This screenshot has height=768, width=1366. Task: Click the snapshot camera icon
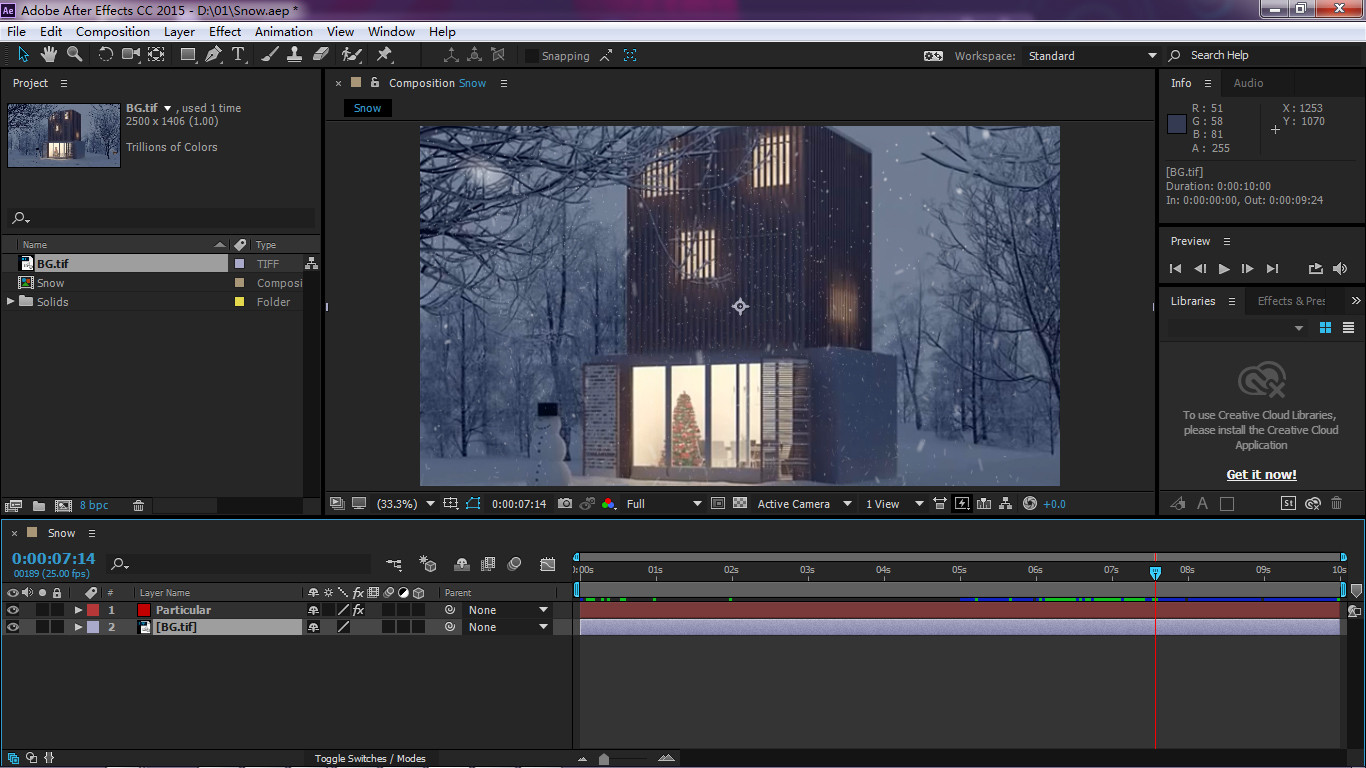coord(565,504)
